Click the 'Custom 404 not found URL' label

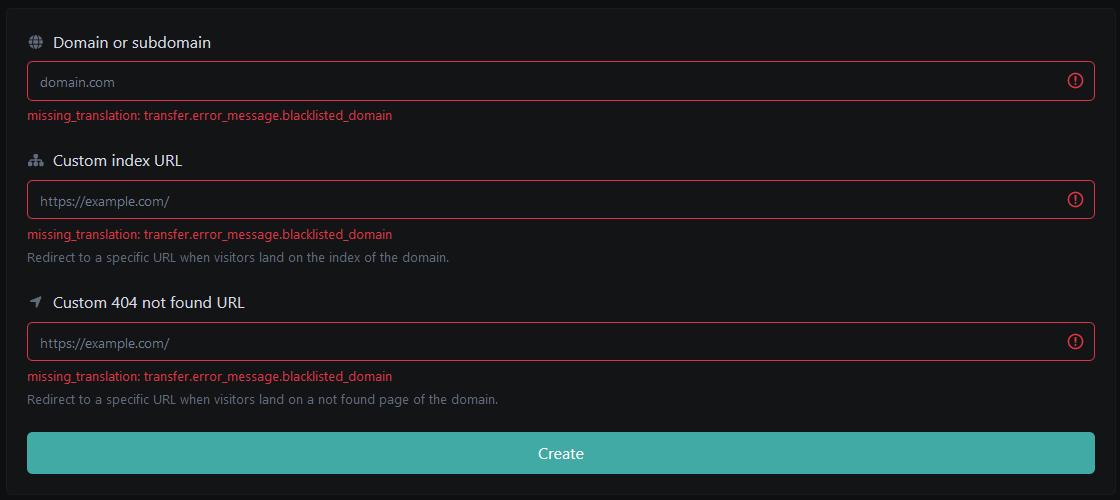pyautogui.click(x=148, y=302)
